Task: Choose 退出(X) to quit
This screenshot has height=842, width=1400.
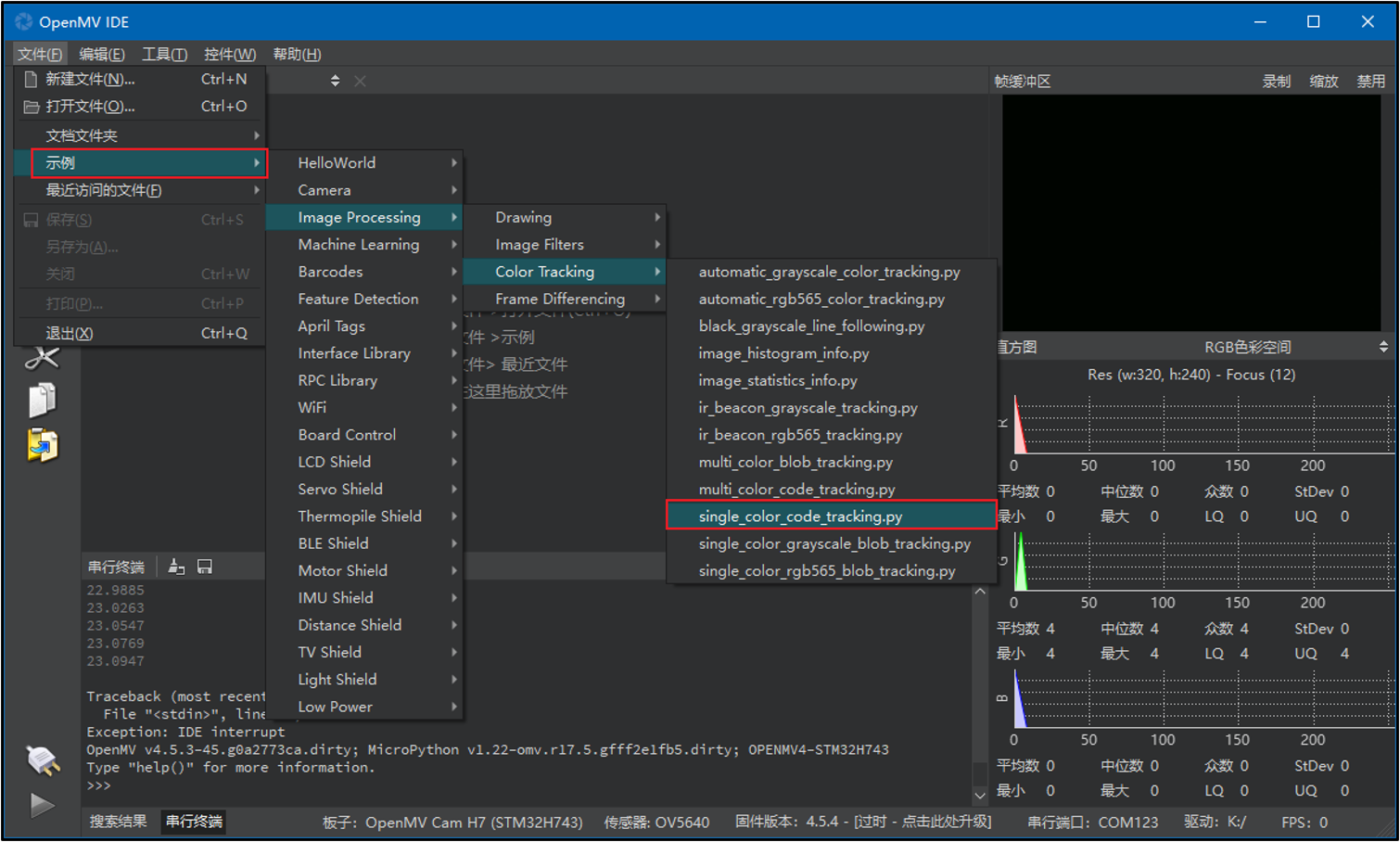Action: tap(140, 333)
